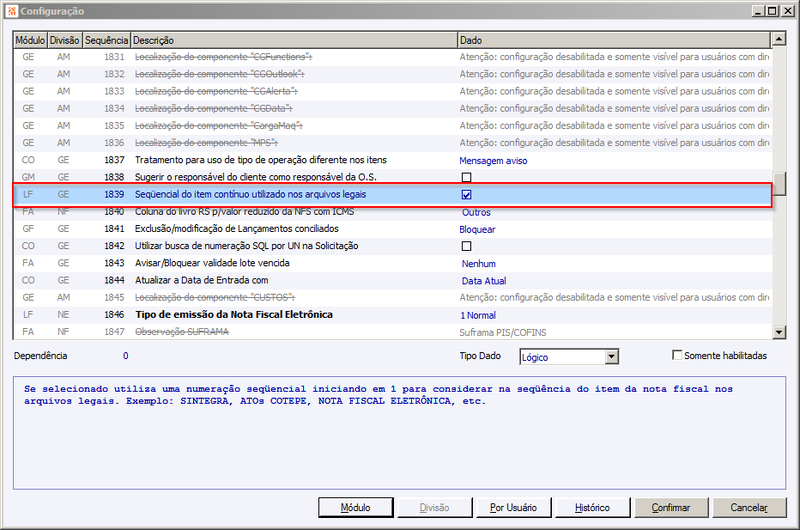
Task: Open the Histórico button
Action: click(592, 508)
